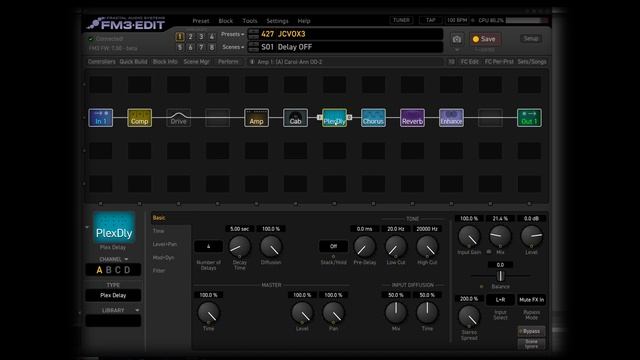Click the camera snapshot icon
Image resolution: width=640 pixels, height=360 pixels.
(x=457, y=39)
